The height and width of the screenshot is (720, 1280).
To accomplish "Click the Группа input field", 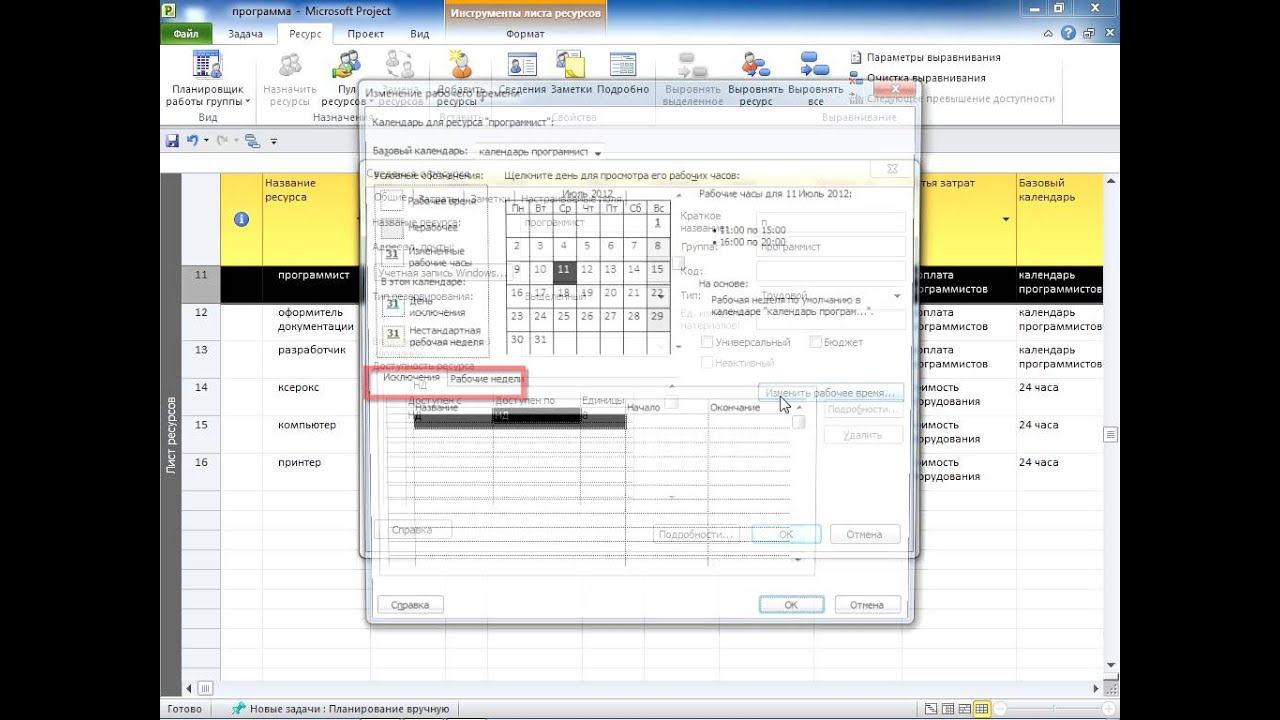I will (x=831, y=246).
